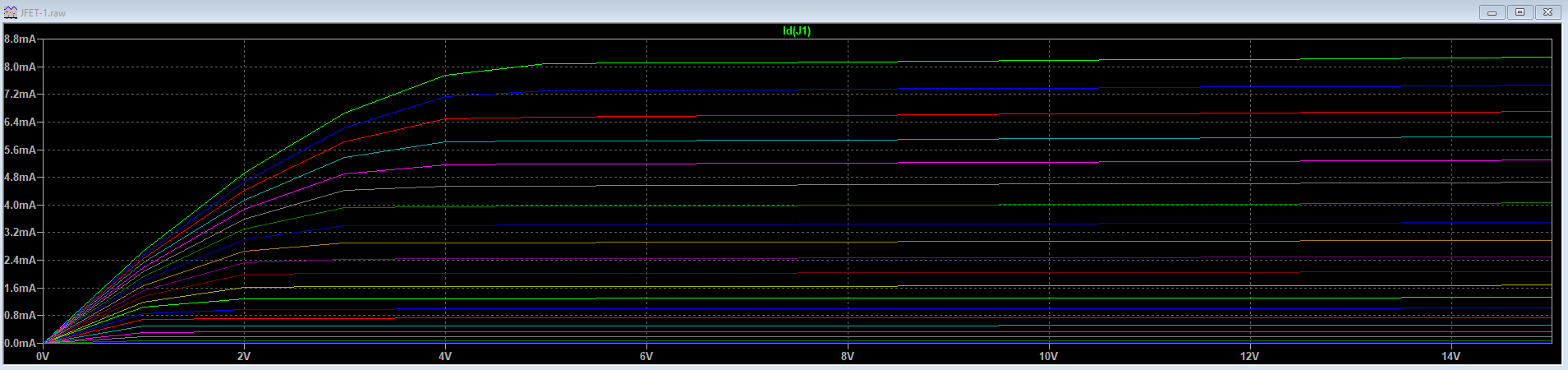Select the 0.8mA vertical axis label

tap(20, 316)
